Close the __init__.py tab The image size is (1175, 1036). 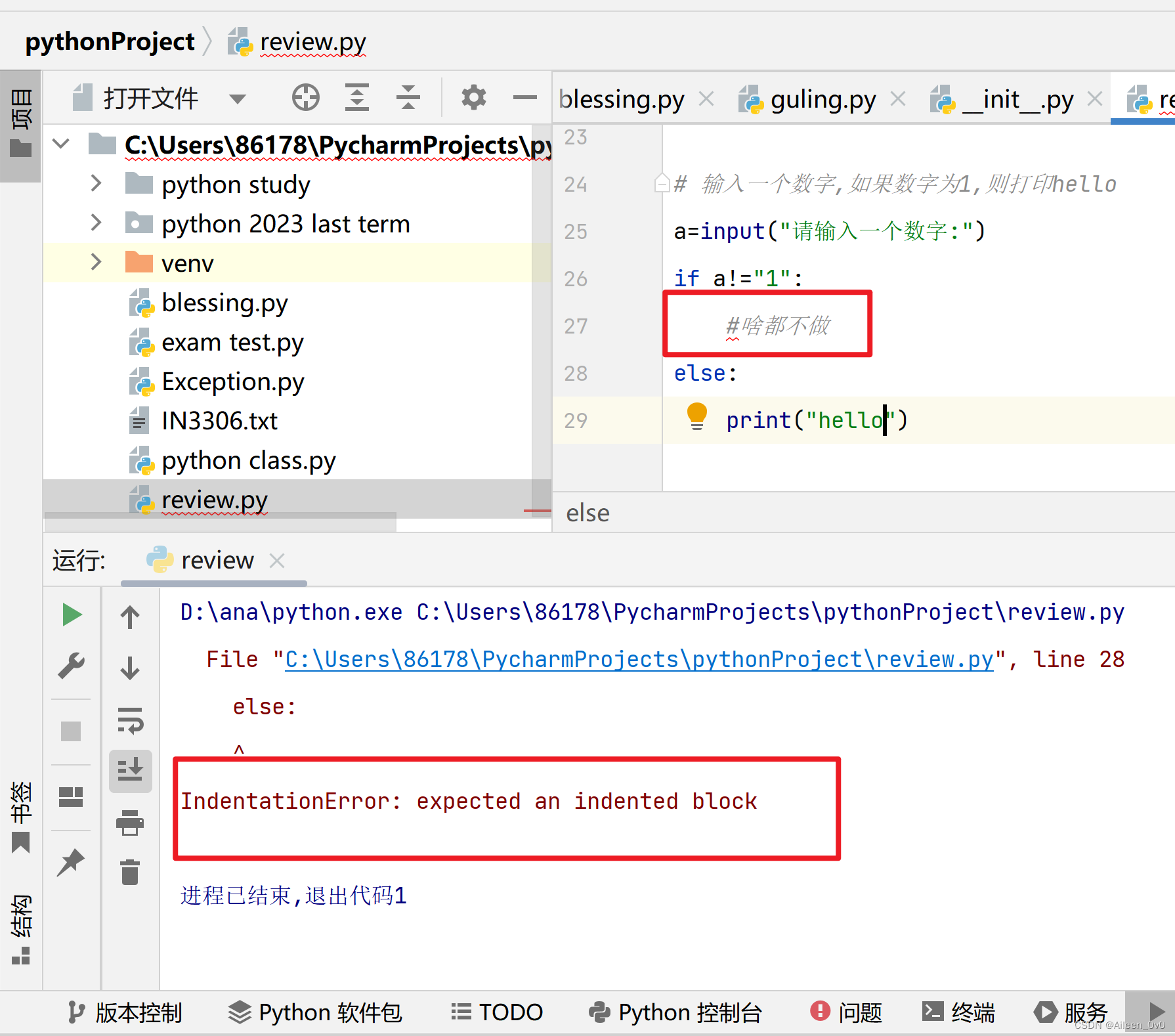point(1094,99)
